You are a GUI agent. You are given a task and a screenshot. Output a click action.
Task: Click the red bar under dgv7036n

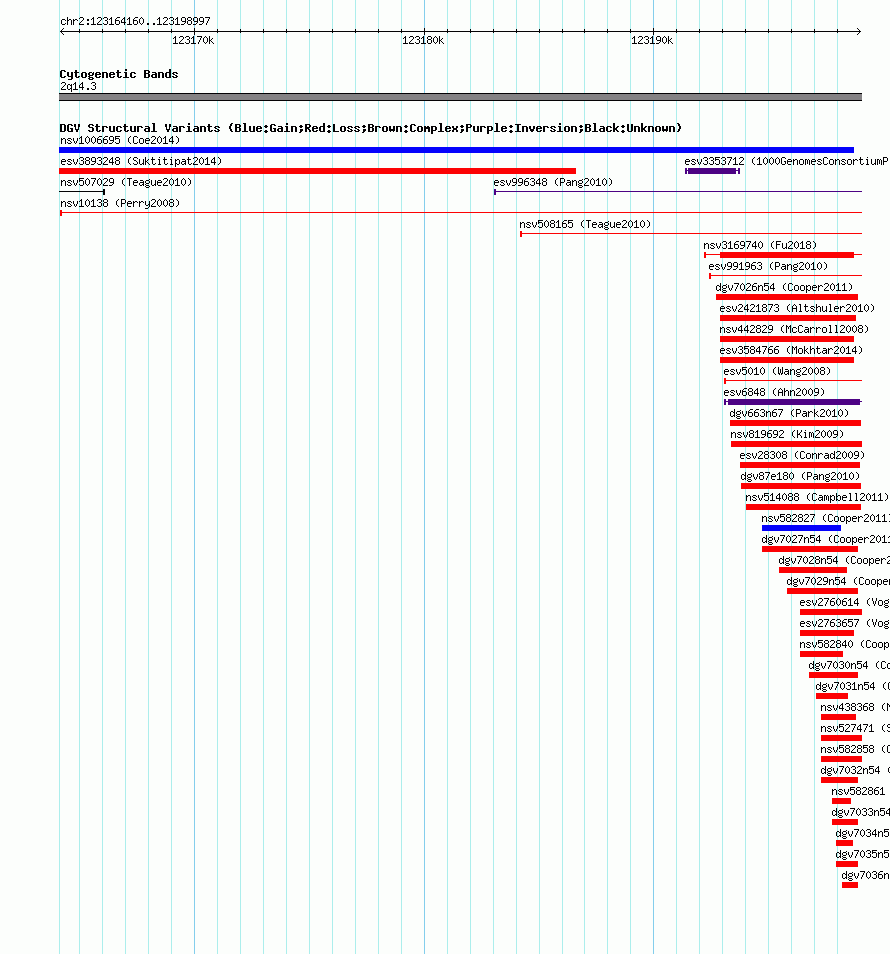[850, 885]
